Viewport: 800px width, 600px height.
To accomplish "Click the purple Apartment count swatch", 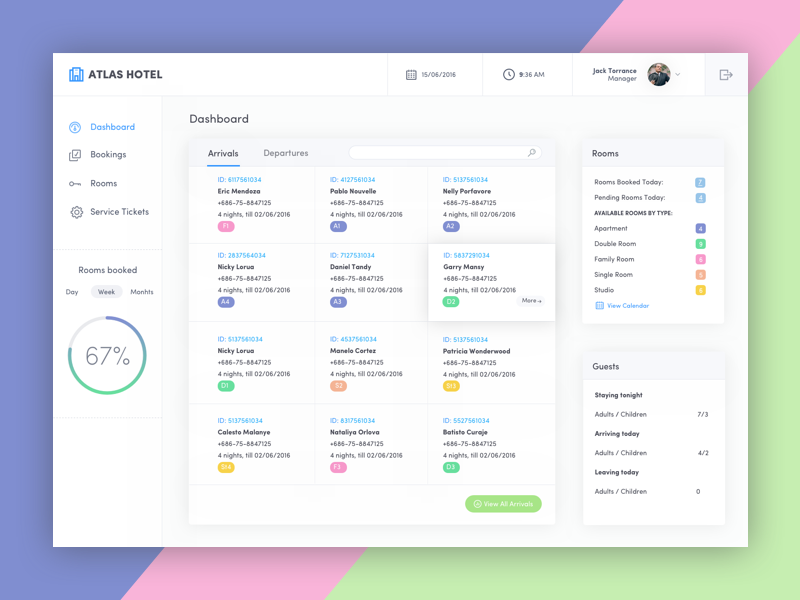I will pyautogui.click(x=700, y=229).
